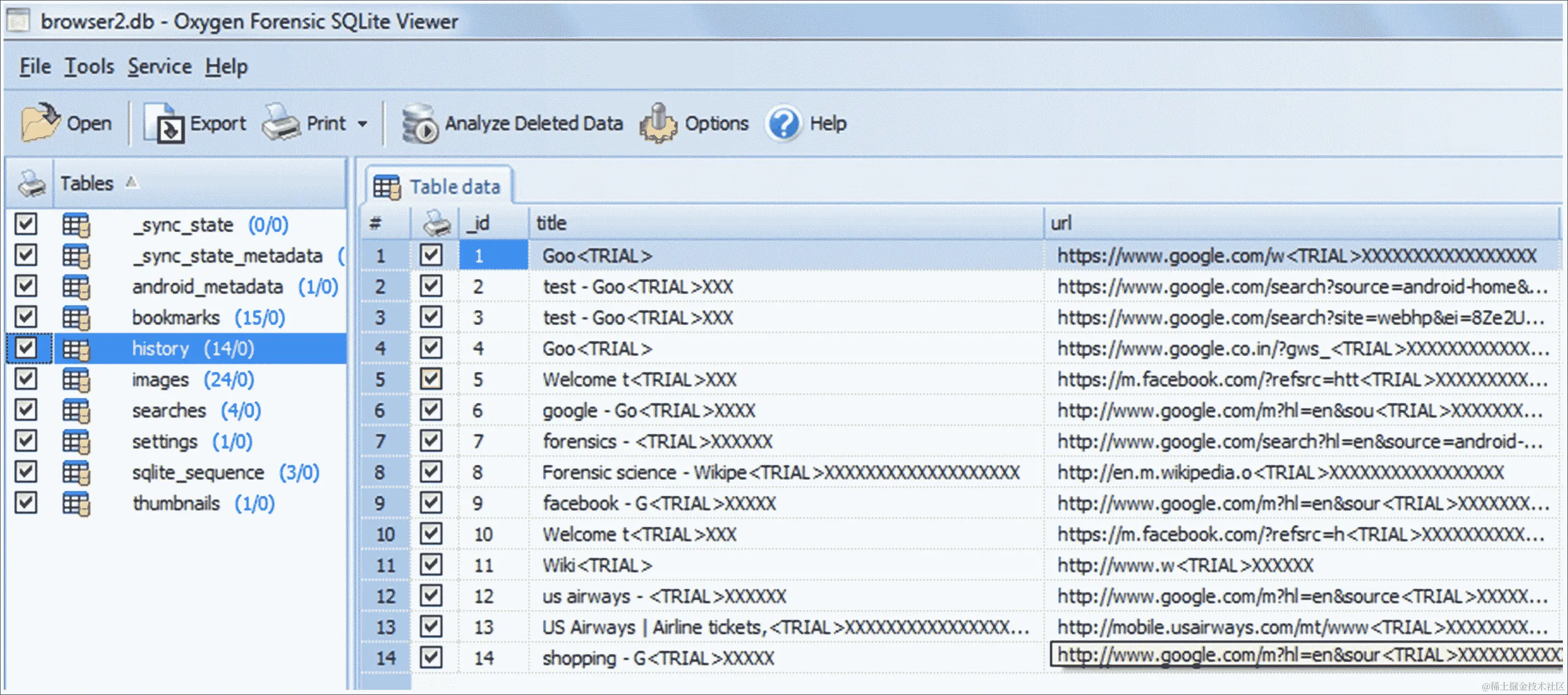This screenshot has height=695, width=1568.
Task: Open the Options settings icon
Action: pos(657,123)
